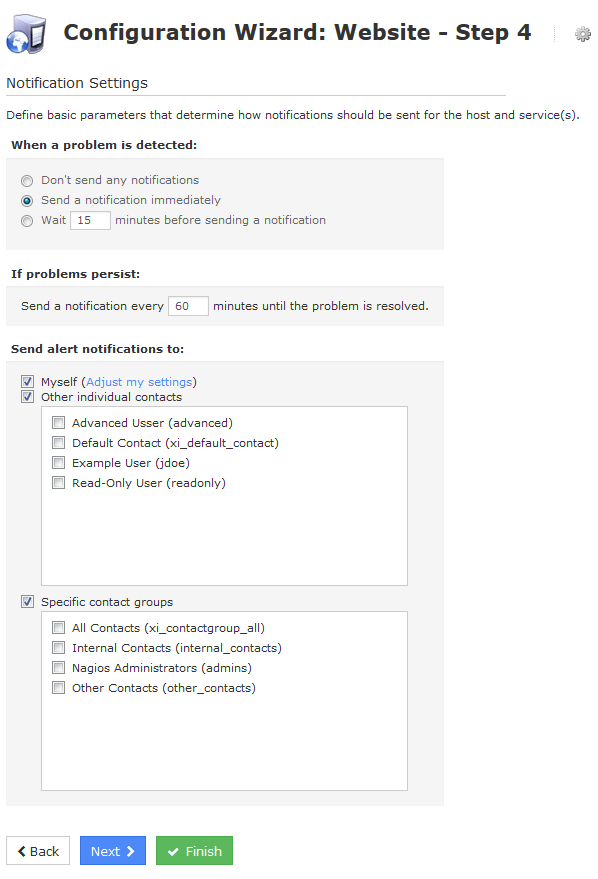This screenshot has width=598, height=879.
Task: Click the settings gear icon near the title
Action: (583, 34)
